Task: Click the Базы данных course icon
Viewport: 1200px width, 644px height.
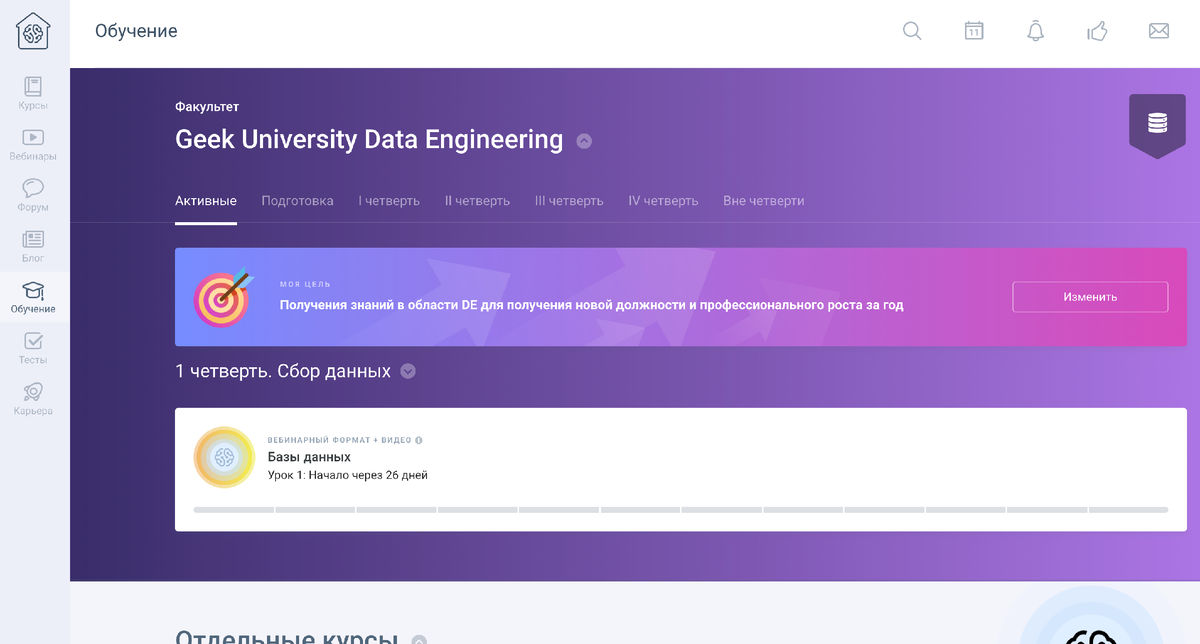Action: 224,457
